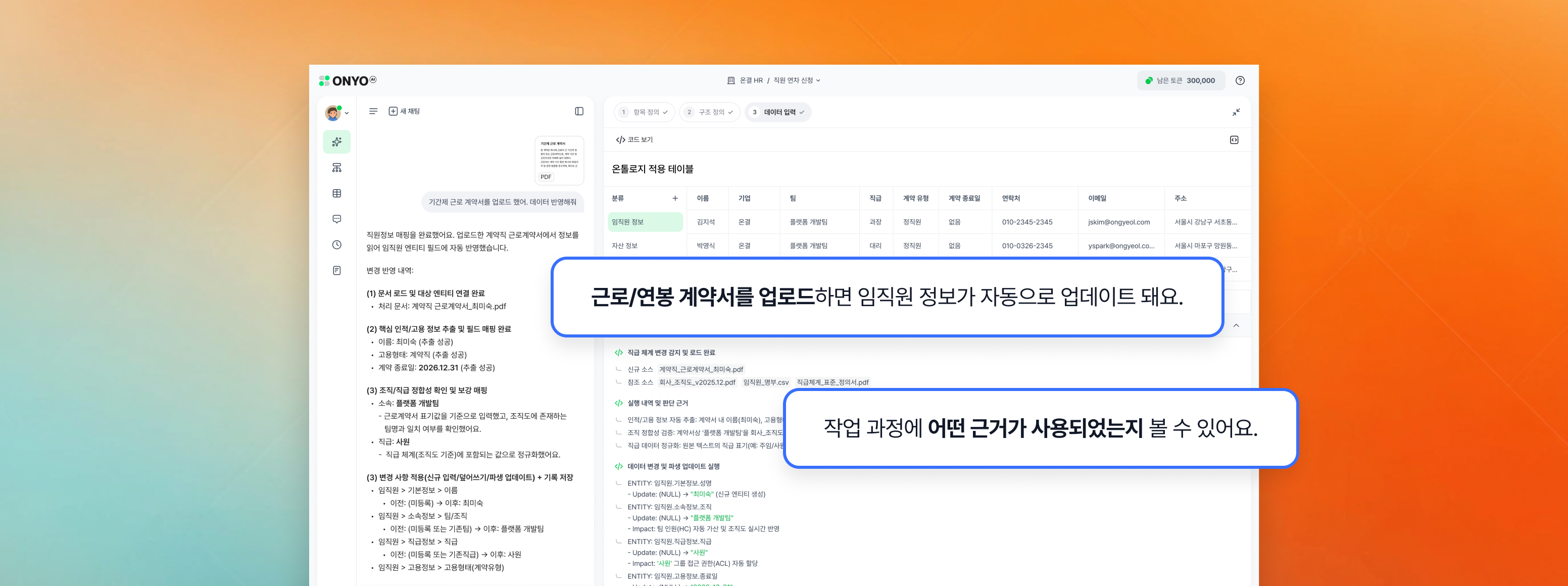This screenshot has height=586, width=1568.
Task: Open the profile avatar dropdown
Action: coord(336,113)
